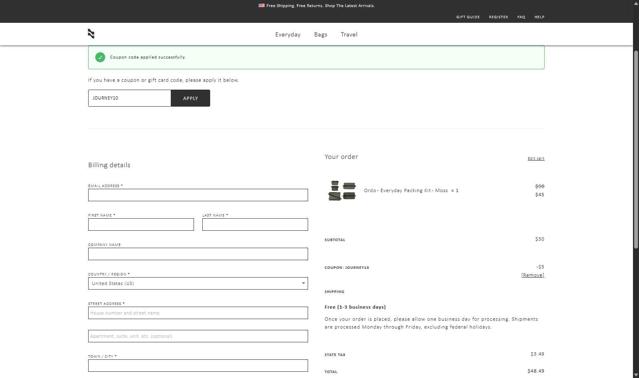
Task: Open the Travel menu
Action: coord(349,35)
